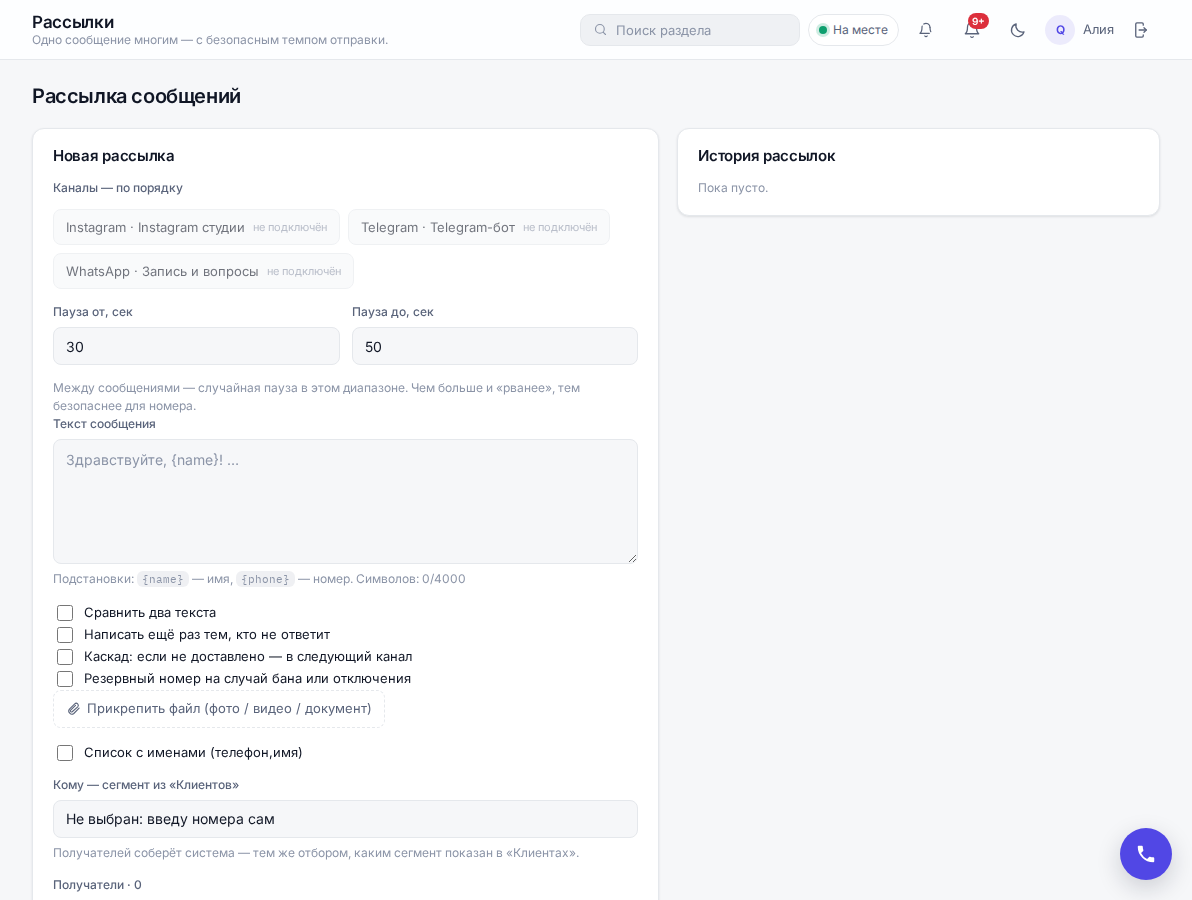
Task: Click the logout arrow icon
Action: pyautogui.click(x=1140, y=30)
